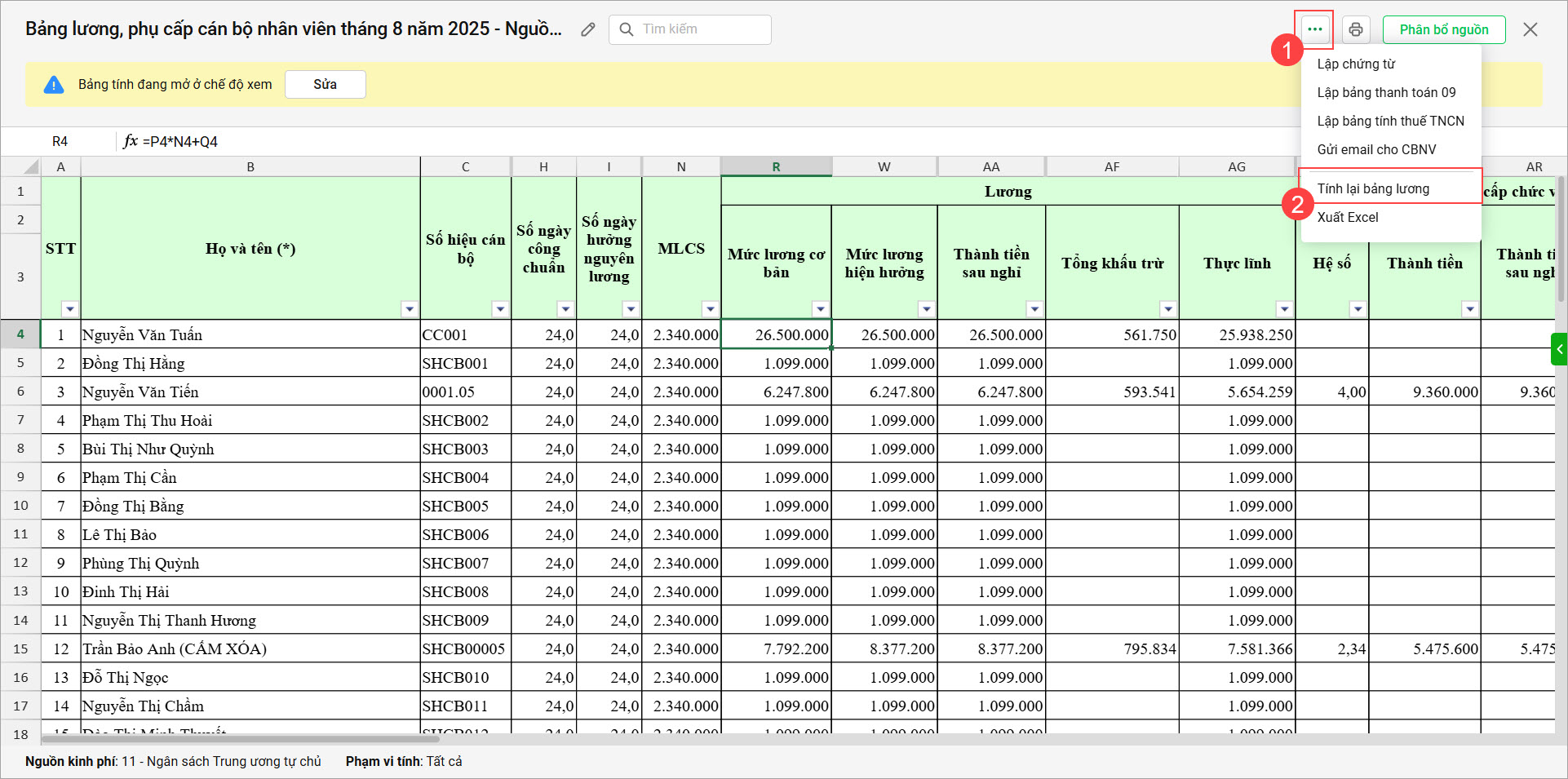Click the Sửa button

[x=325, y=85]
